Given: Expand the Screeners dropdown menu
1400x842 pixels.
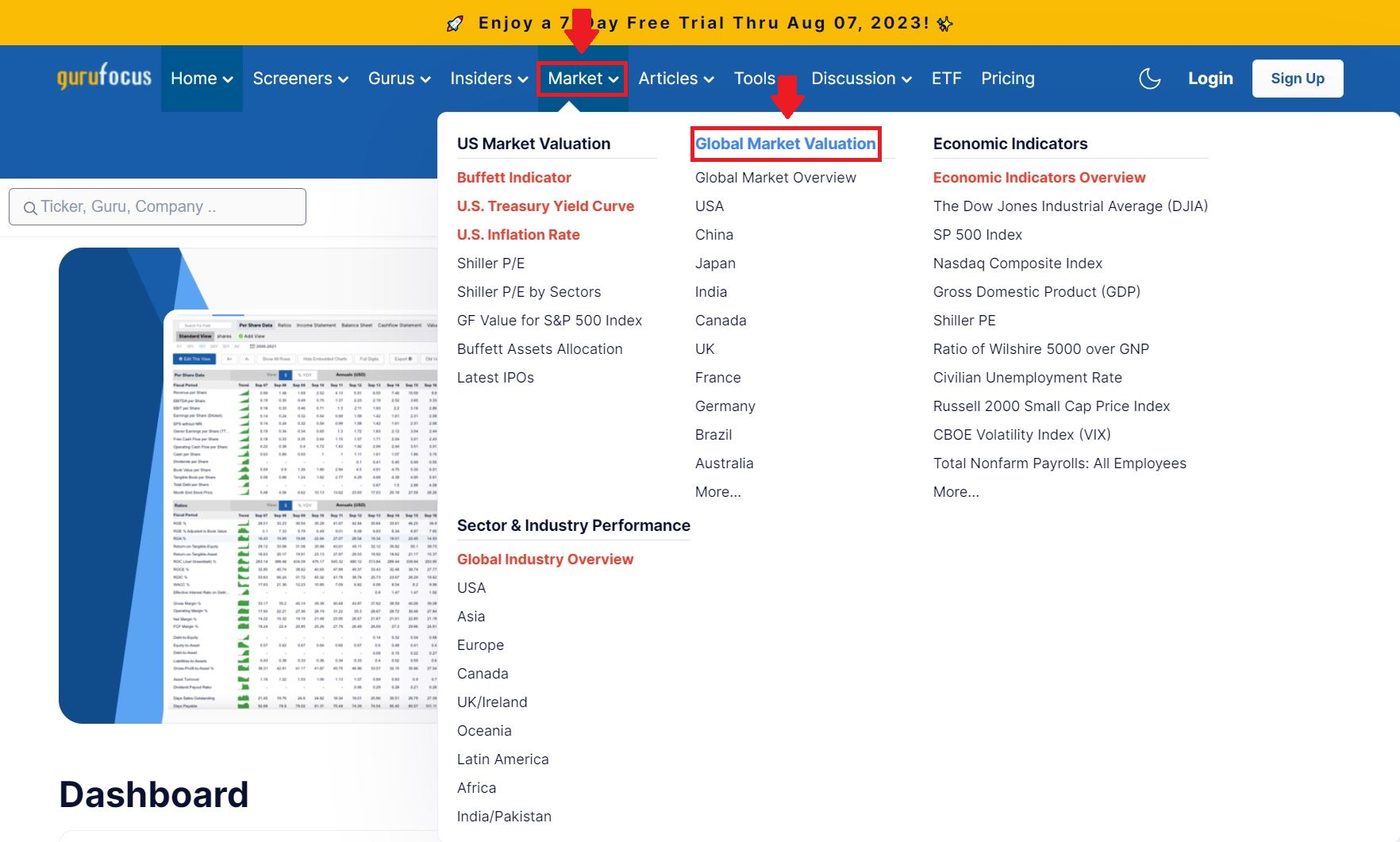Looking at the screenshot, I should 301,79.
